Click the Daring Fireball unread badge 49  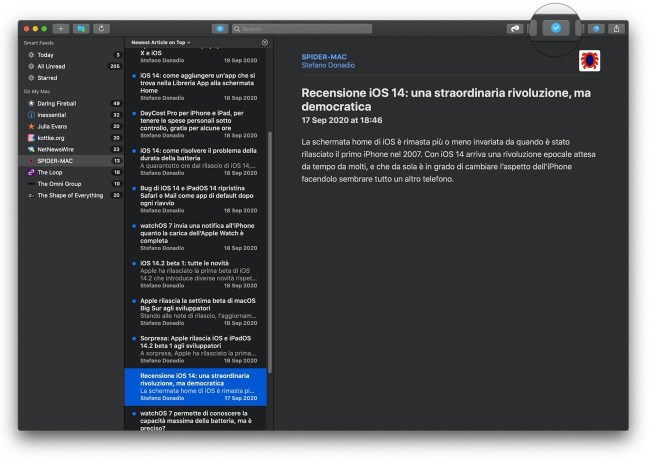click(116, 103)
